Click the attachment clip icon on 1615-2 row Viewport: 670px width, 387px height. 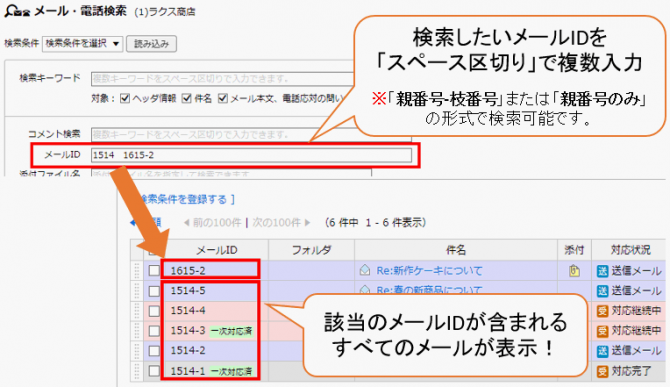point(574,270)
